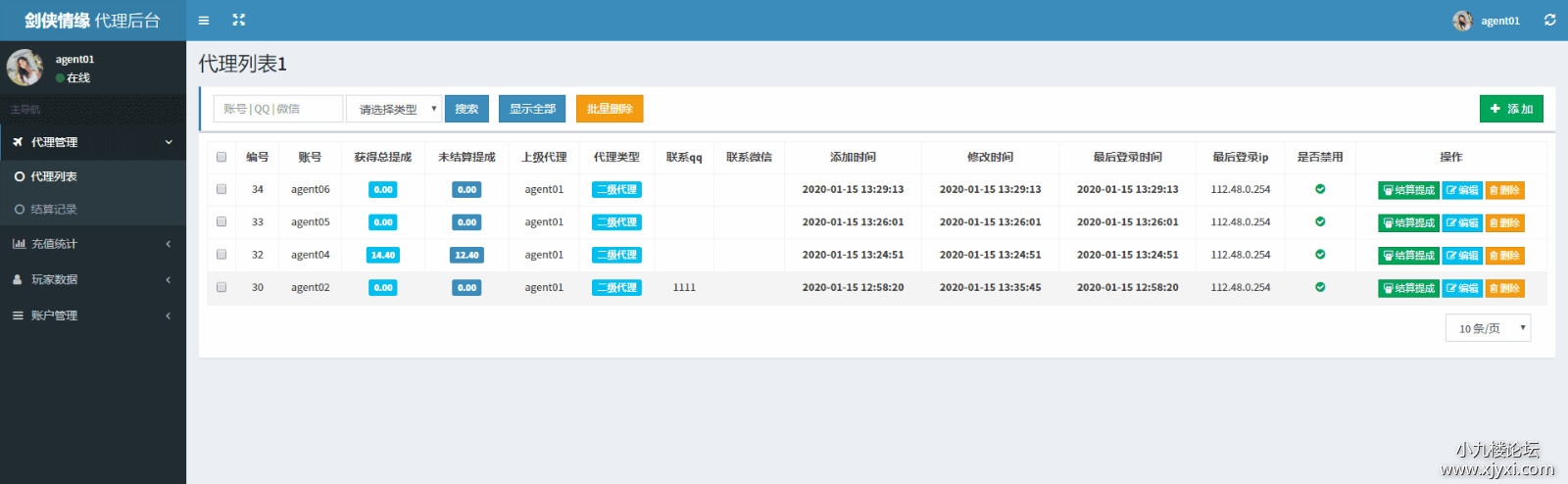Viewport: 1568px width, 484px height.
Task: Select 玩家数据 in sidebar menu
Action: pos(92,279)
